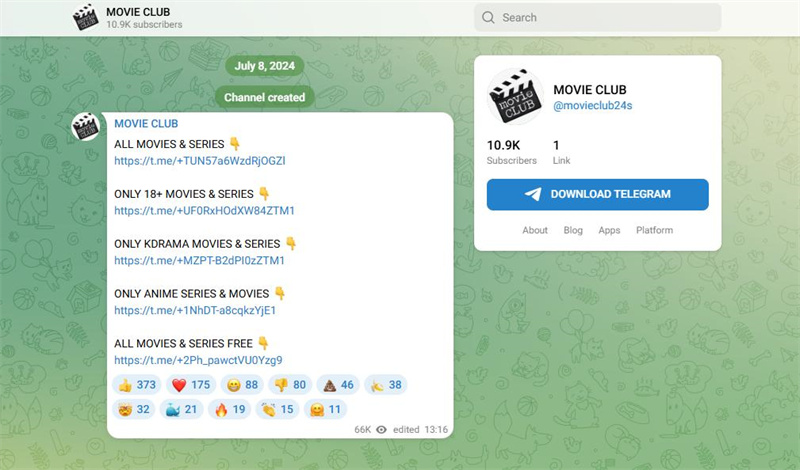
Task: Click the MOVIE CLUB clapperboard logo in header
Action: [85, 17]
